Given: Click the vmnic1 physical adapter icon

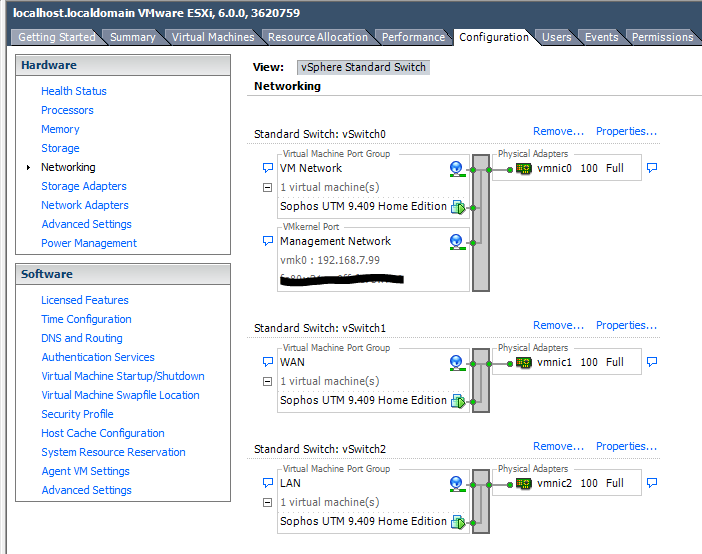Looking at the screenshot, I should tap(523, 362).
